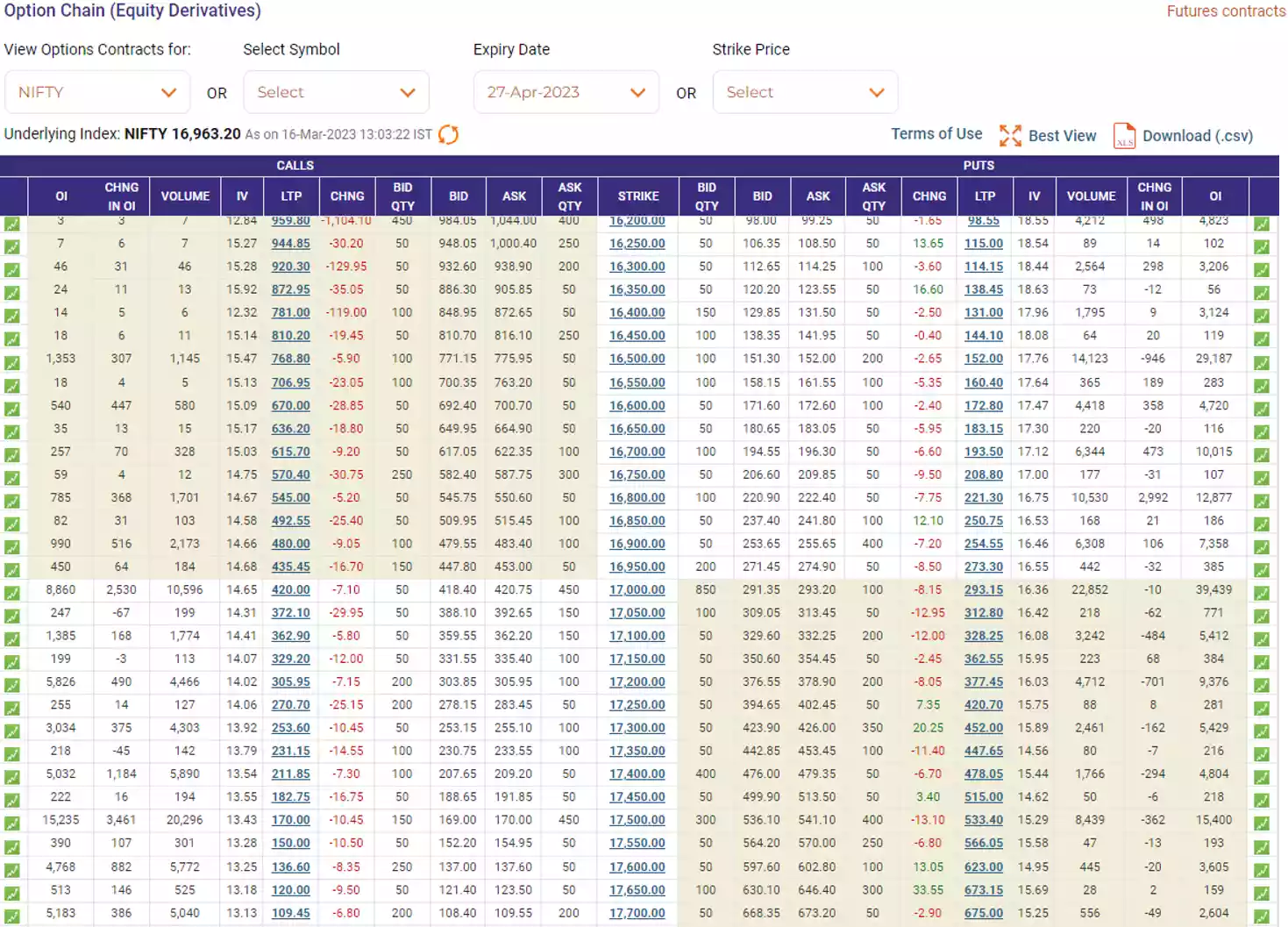
Task: Click the PUTS section header
Action: (978, 165)
